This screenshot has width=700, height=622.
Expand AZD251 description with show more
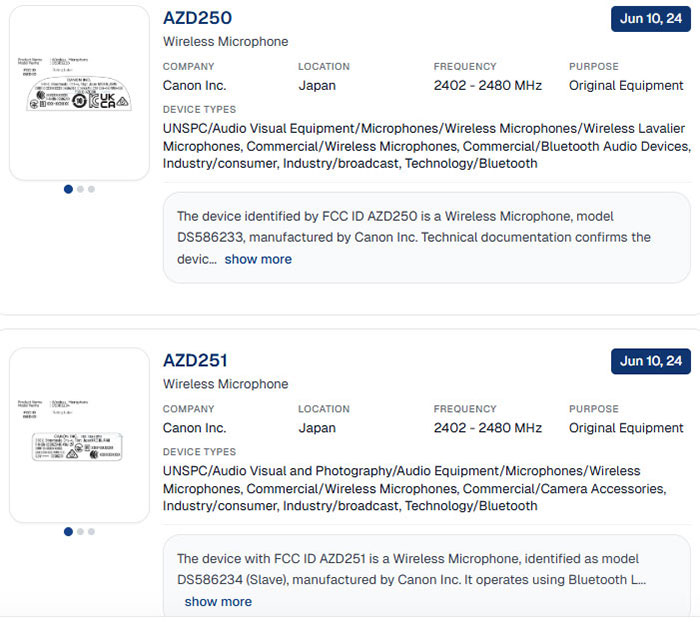tap(218, 602)
